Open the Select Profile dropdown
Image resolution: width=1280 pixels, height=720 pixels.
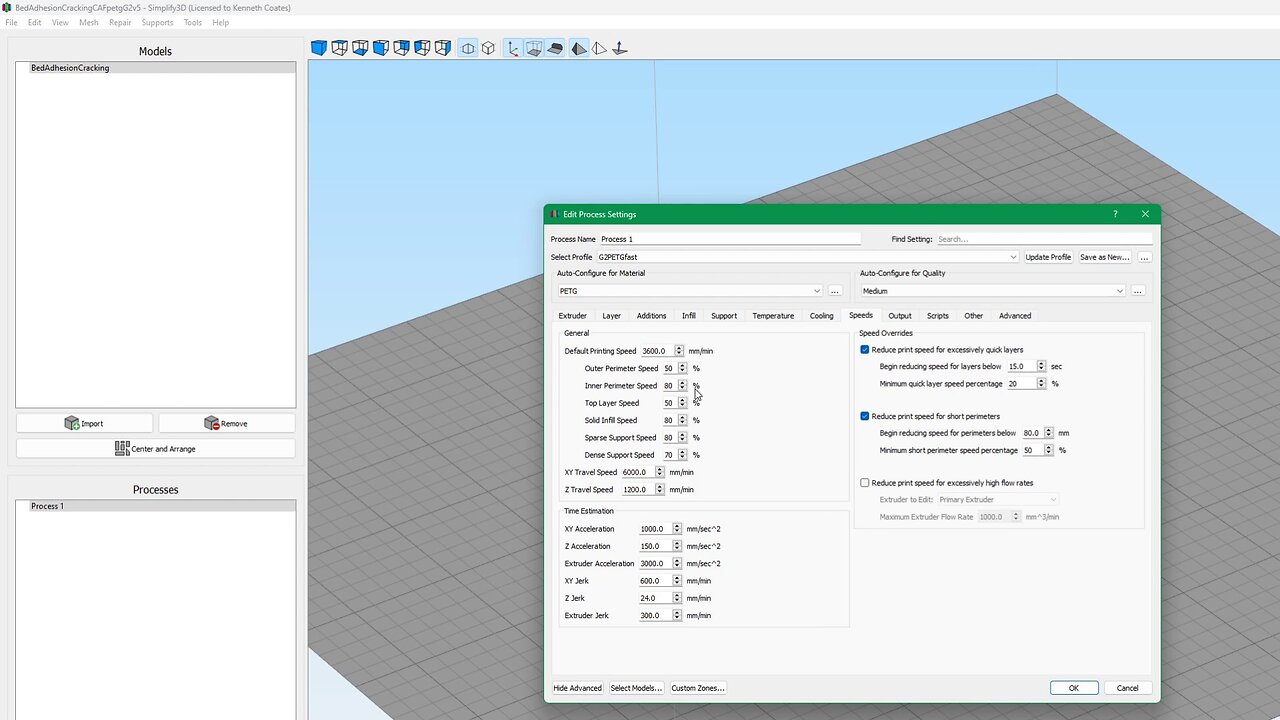point(808,257)
